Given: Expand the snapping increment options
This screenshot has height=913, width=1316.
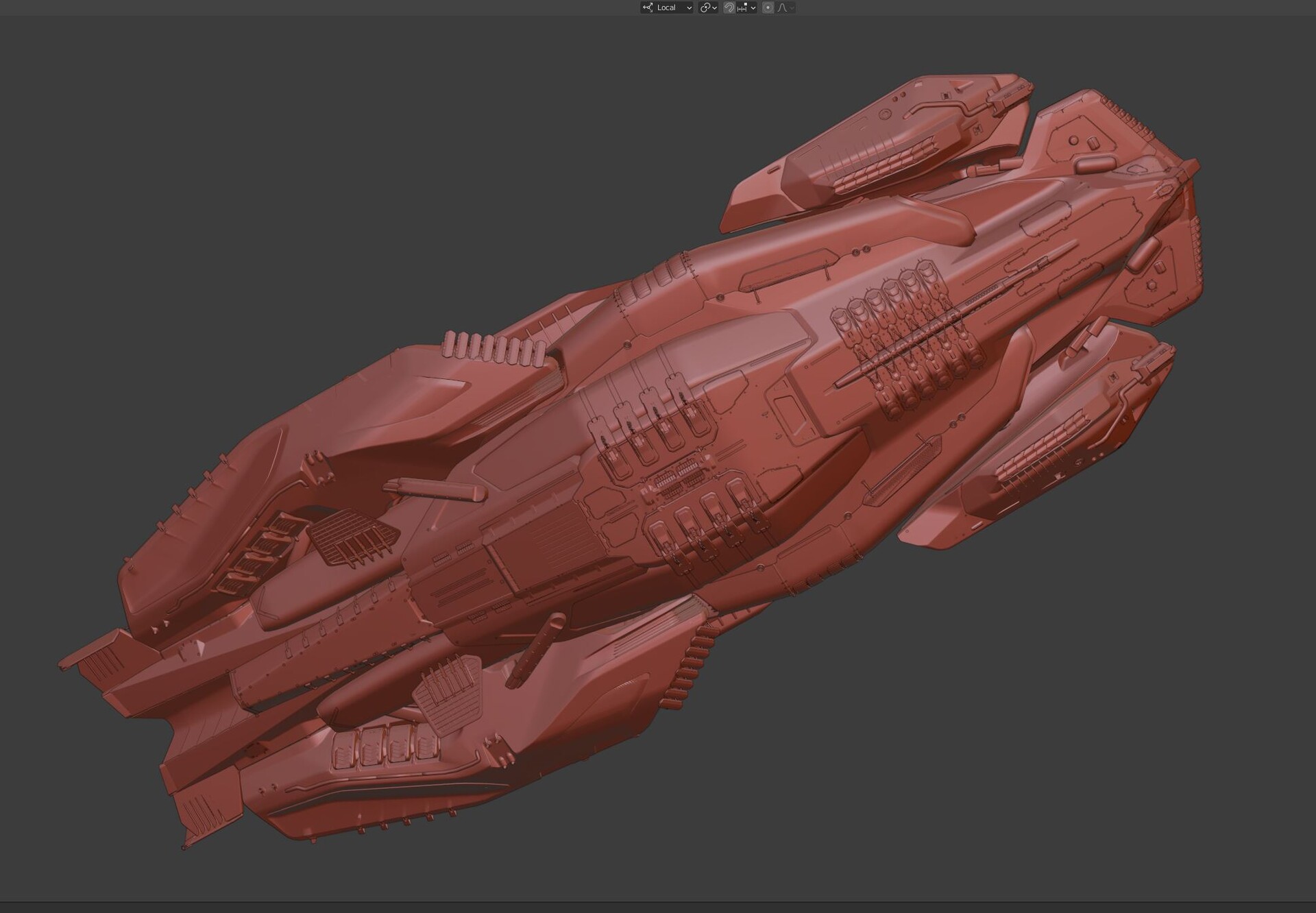Looking at the screenshot, I should (x=753, y=8).
